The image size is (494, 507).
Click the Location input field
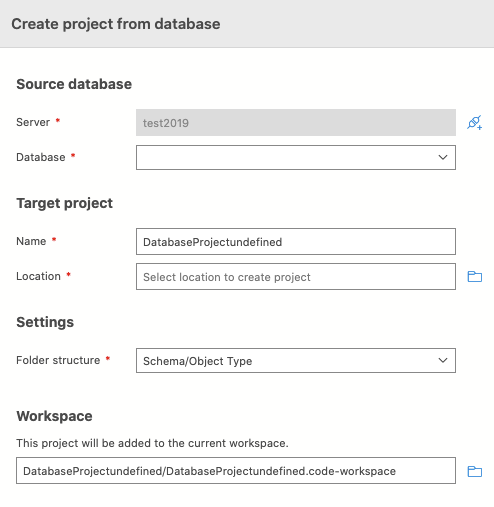[296, 277]
